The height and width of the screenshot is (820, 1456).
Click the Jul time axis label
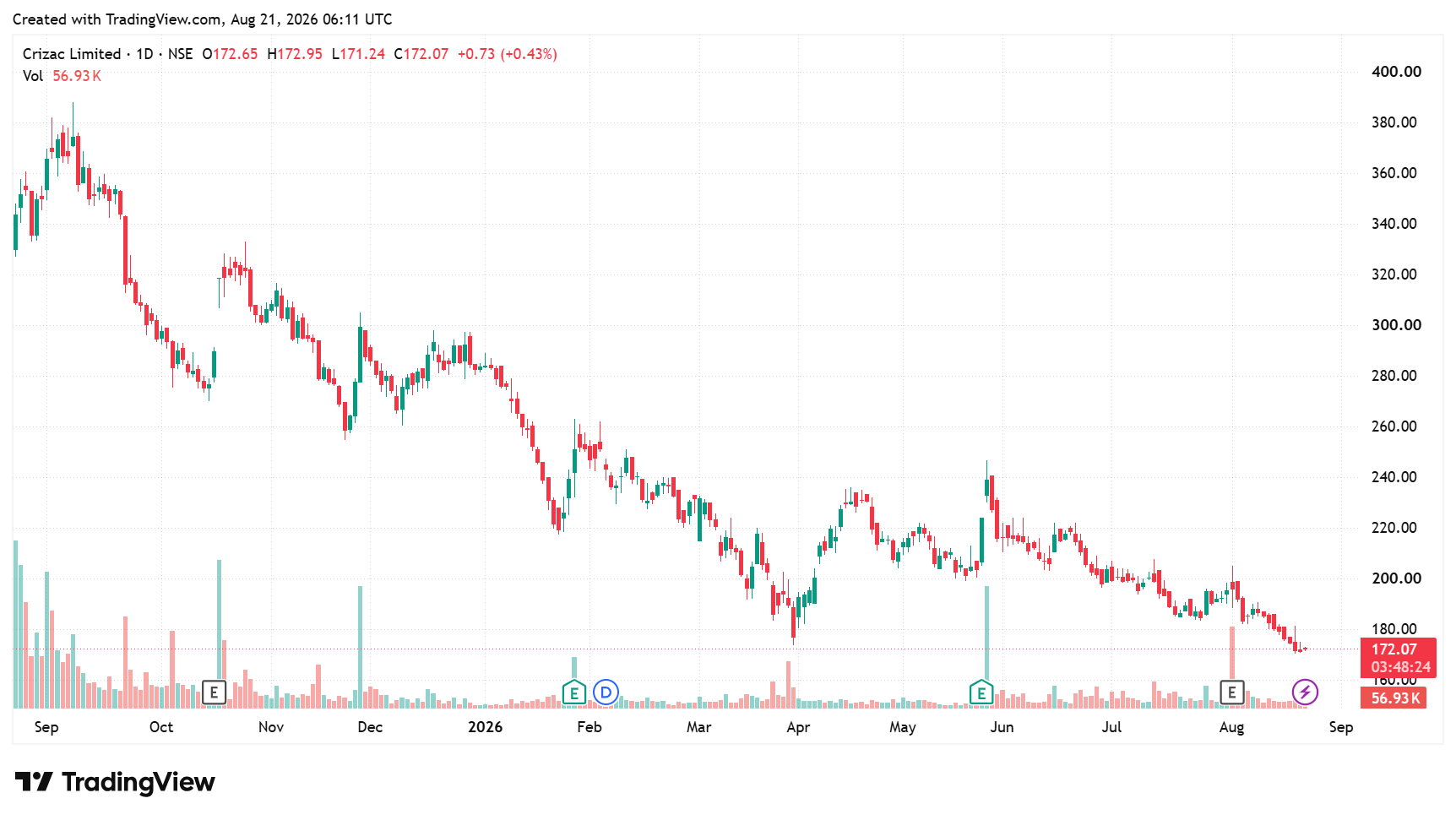pyautogui.click(x=1112, y=727)
